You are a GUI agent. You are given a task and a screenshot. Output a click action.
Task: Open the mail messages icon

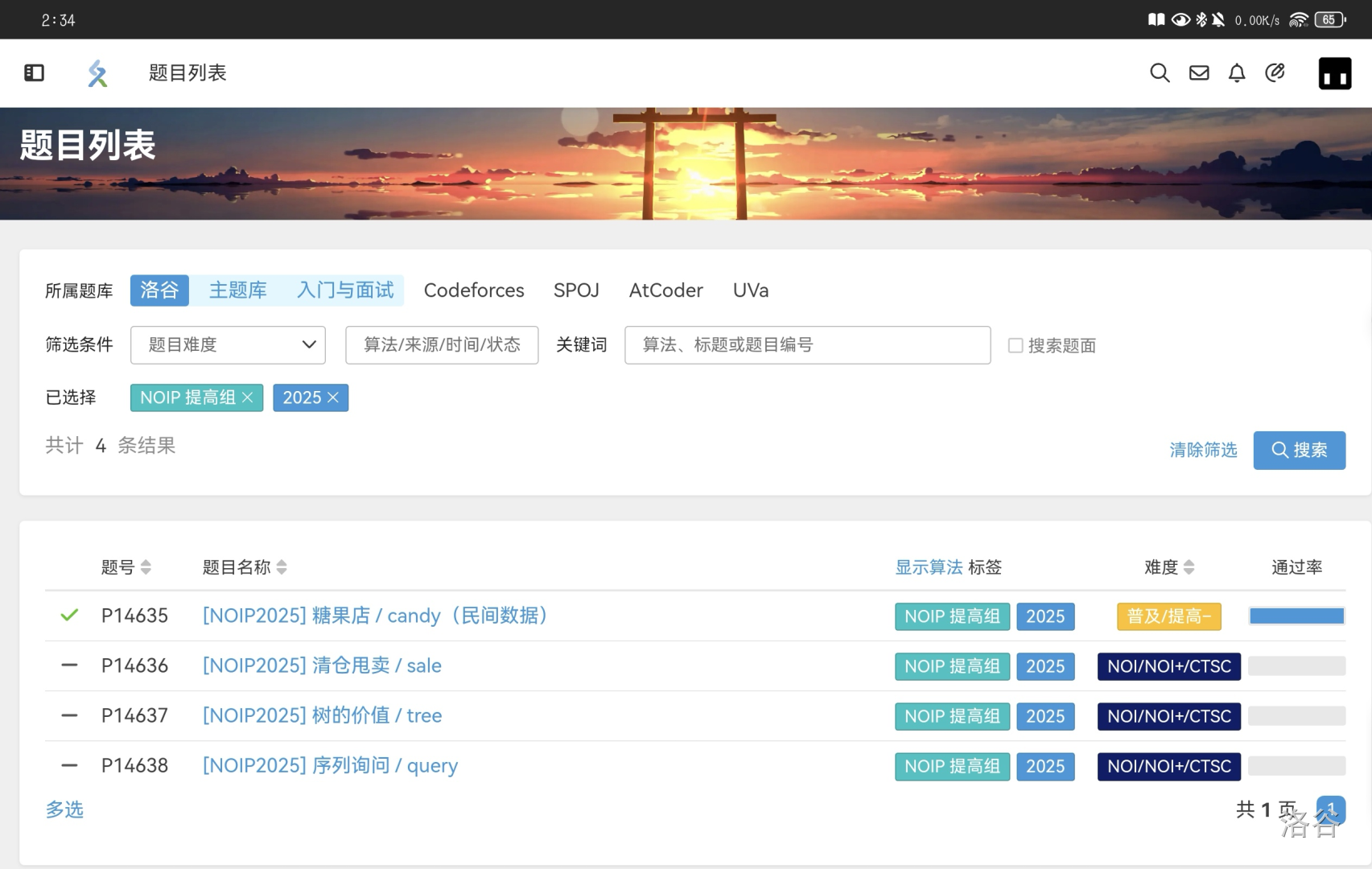(x=1198, y=73)
